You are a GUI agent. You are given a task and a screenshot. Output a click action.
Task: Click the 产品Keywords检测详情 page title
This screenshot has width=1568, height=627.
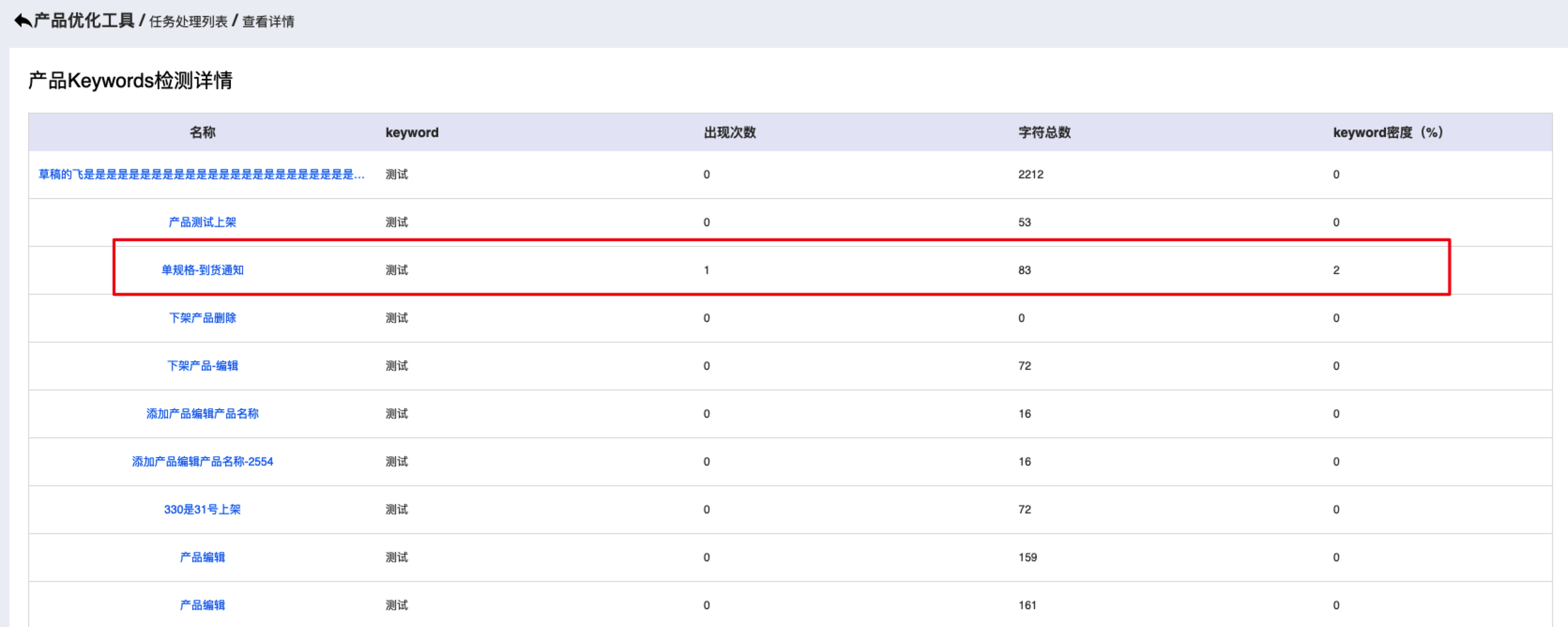pyautogui.click(x=130, y=80)
